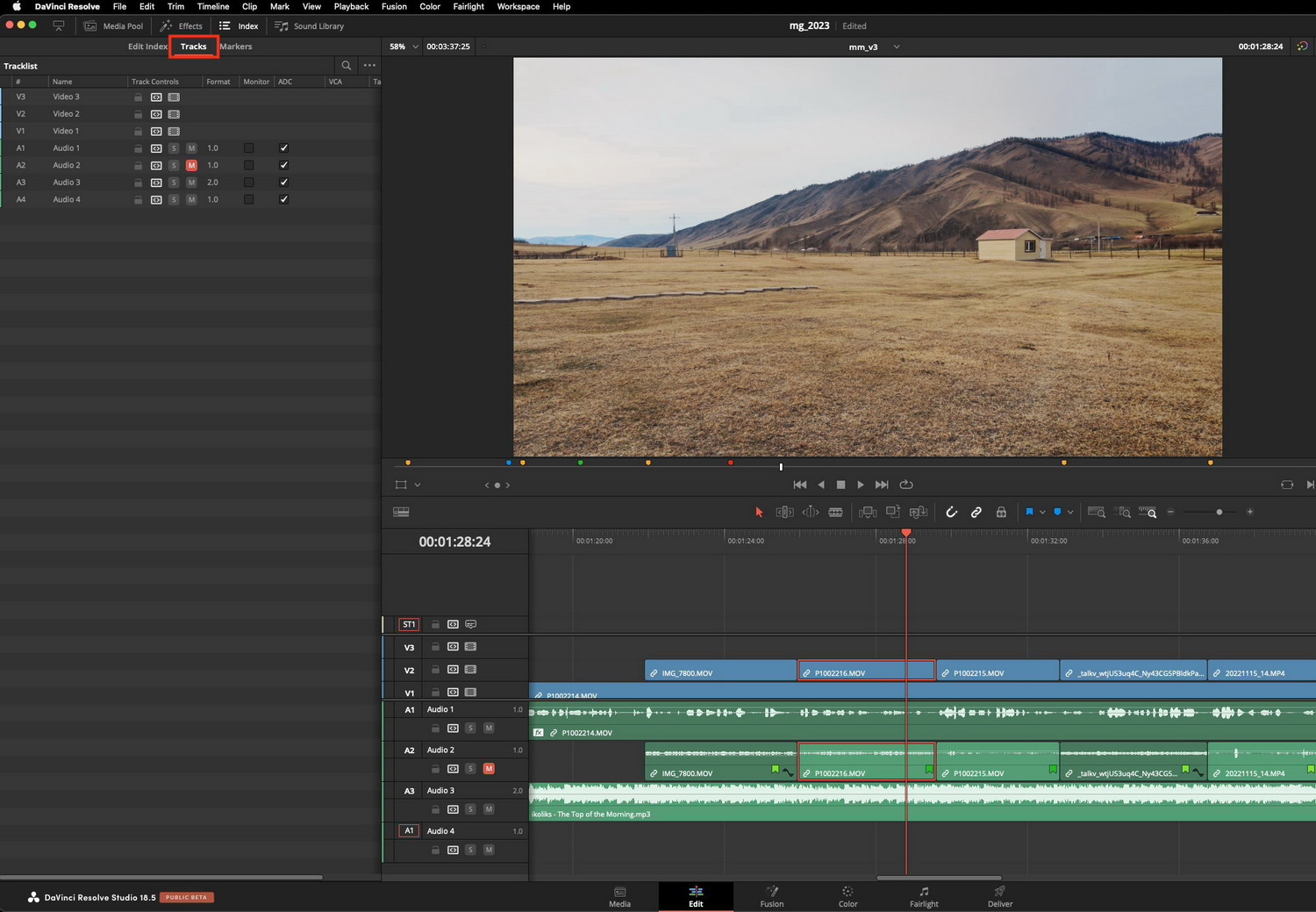The width and height of the screenshot is (1316, 912).
Task: Click the Overwrite Clip icon
Action: [893, 512]
